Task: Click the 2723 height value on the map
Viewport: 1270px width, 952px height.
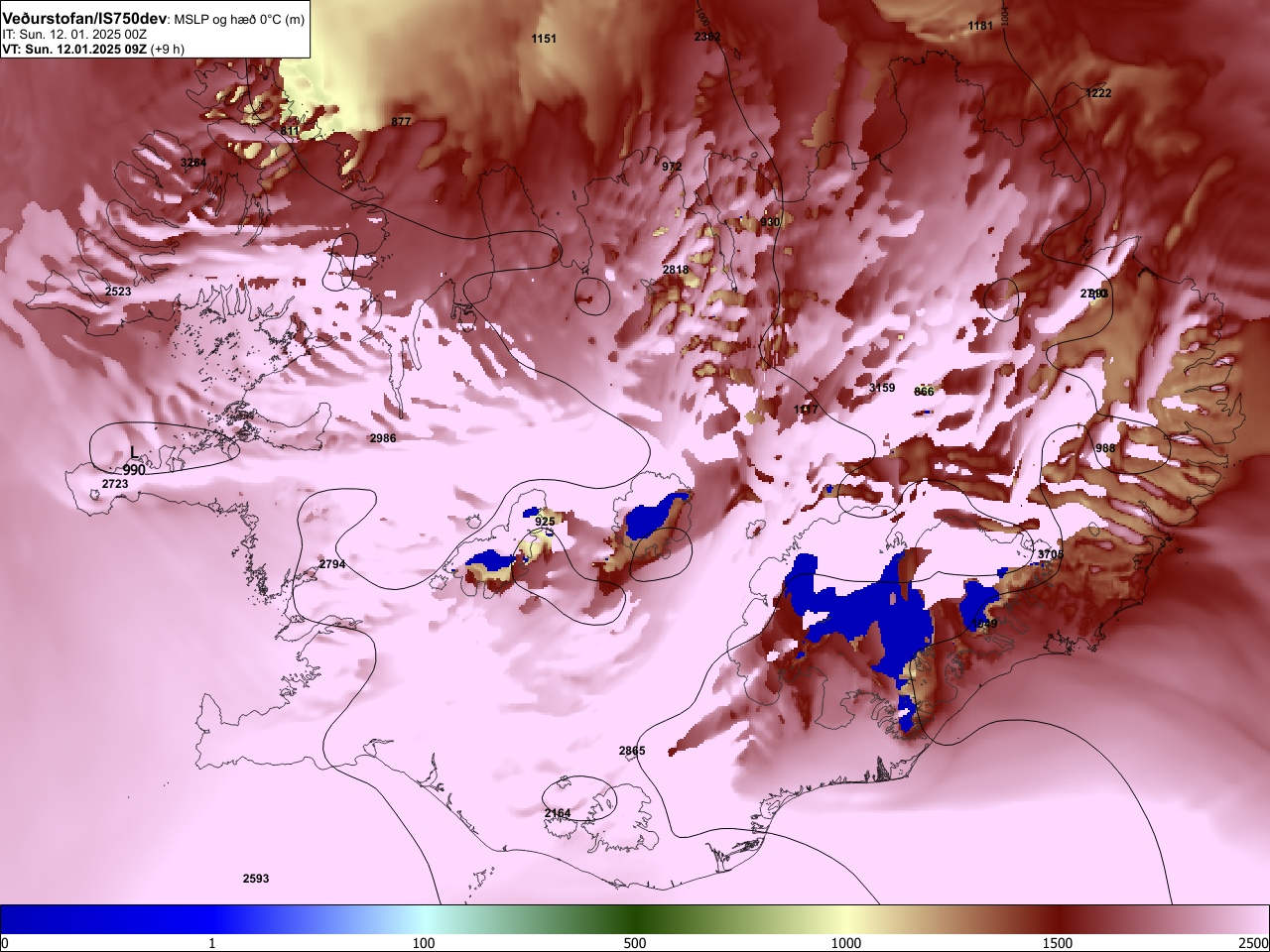Action: pos(115,484)
